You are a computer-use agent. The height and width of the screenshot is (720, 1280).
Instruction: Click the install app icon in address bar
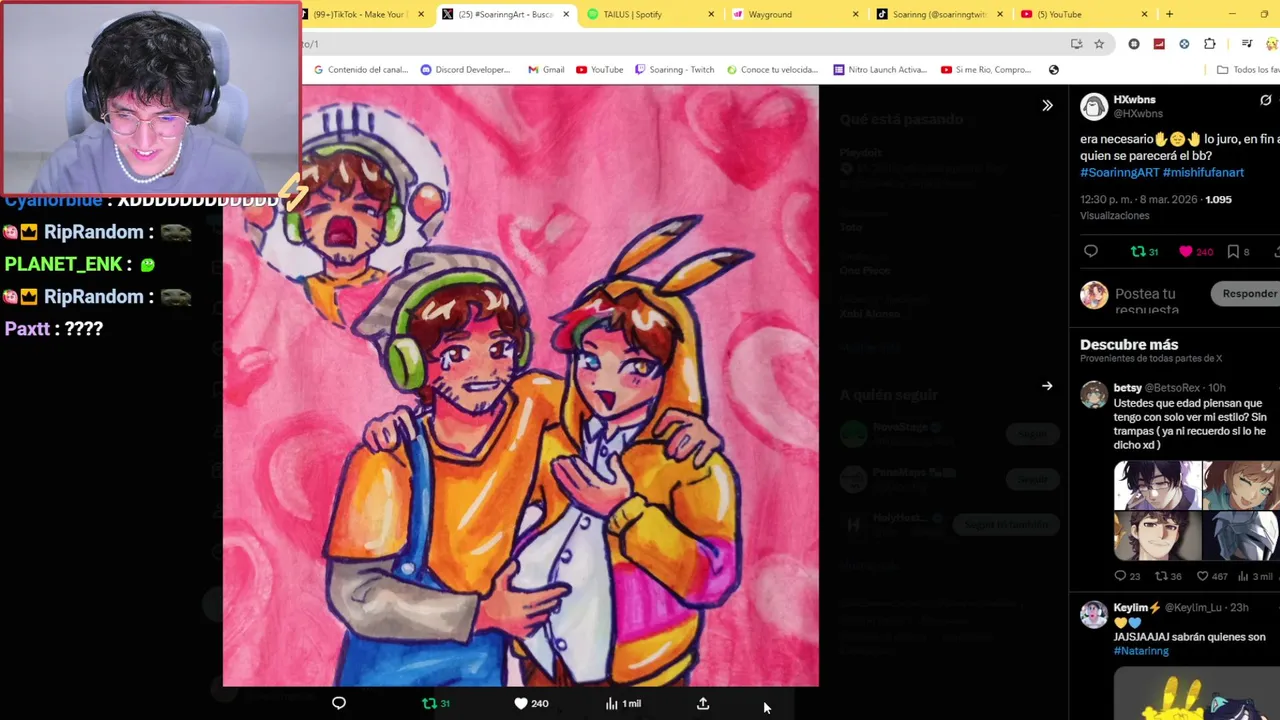(1076, 44)
